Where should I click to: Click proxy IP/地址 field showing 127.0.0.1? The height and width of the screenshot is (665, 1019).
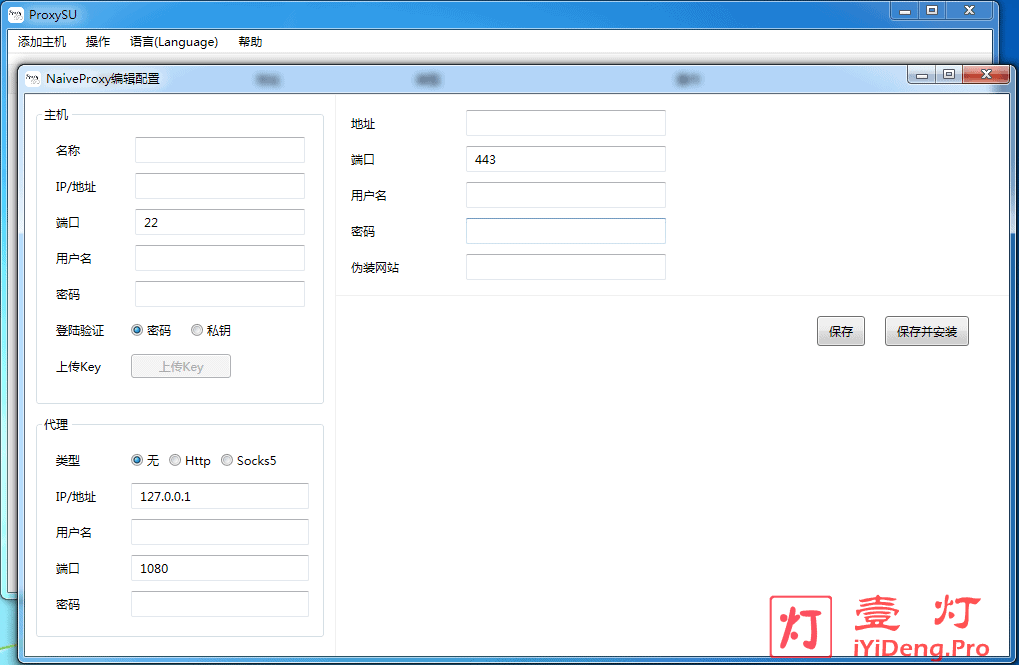pos(220,496)
